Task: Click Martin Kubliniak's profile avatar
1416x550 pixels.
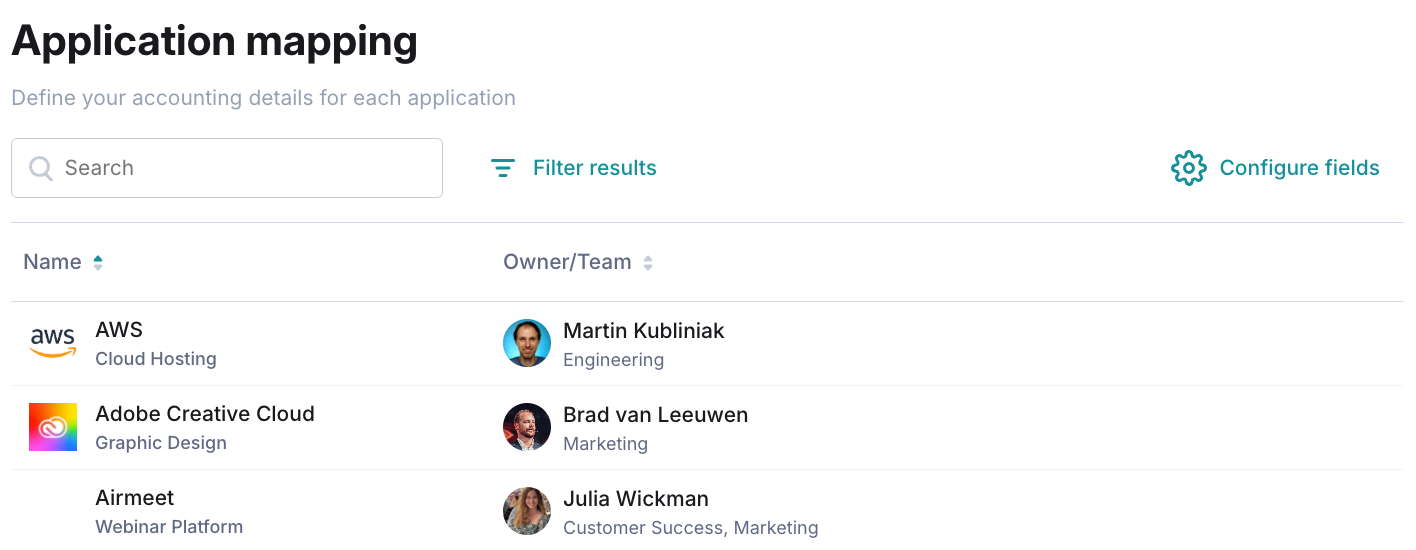Action: pyautogui.click(x=527, y=343)
